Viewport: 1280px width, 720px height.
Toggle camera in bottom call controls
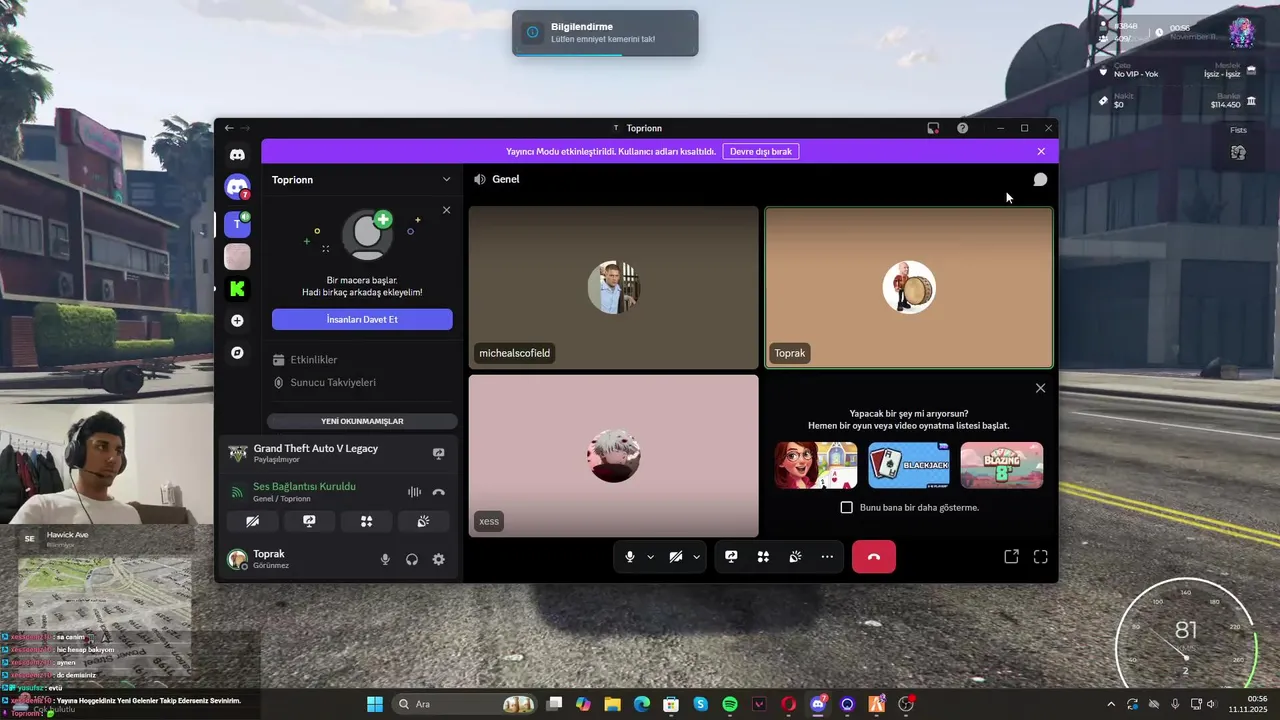(675, 557)
